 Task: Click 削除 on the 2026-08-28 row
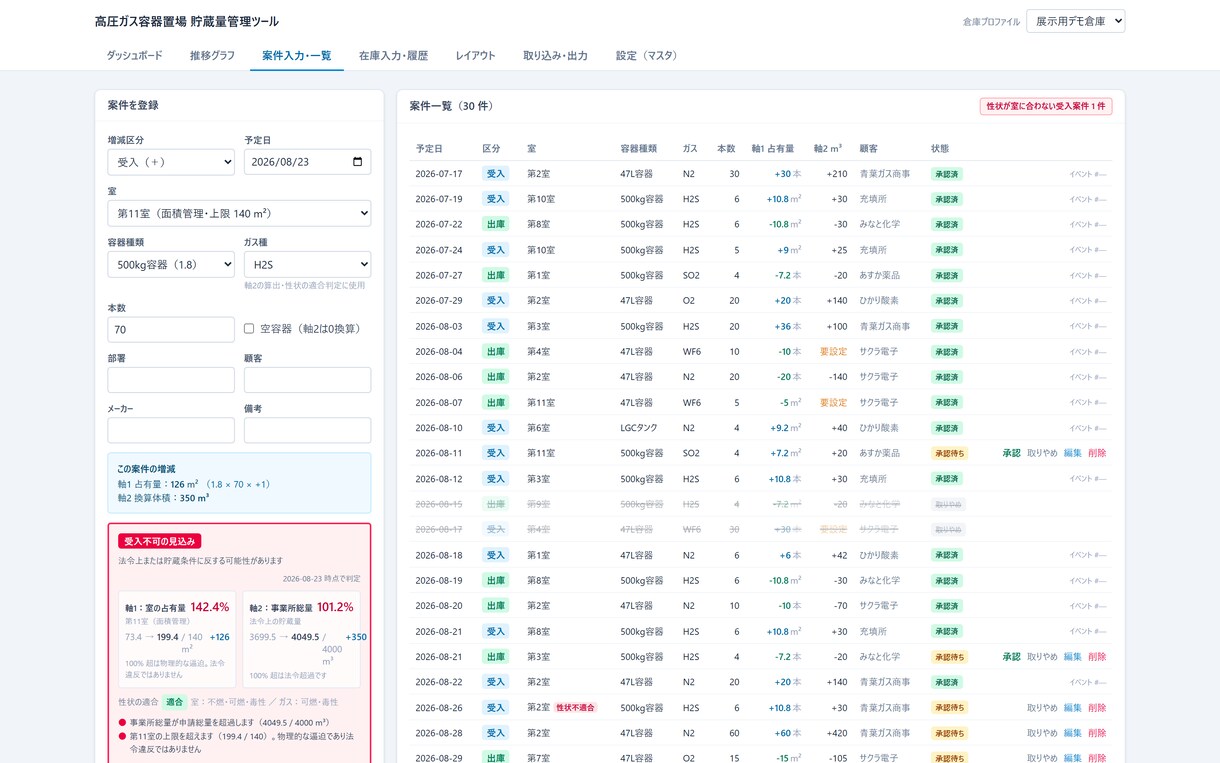[1097, 733]
